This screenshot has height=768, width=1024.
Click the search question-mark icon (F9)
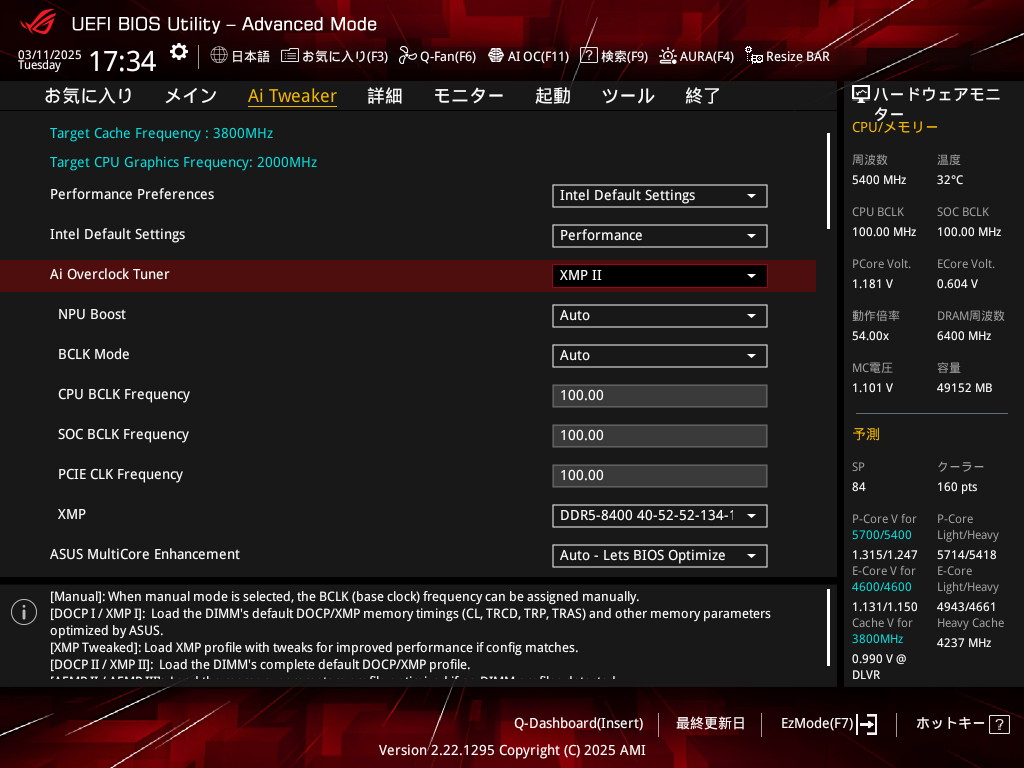pyautogui.click(x=588, y=56)
